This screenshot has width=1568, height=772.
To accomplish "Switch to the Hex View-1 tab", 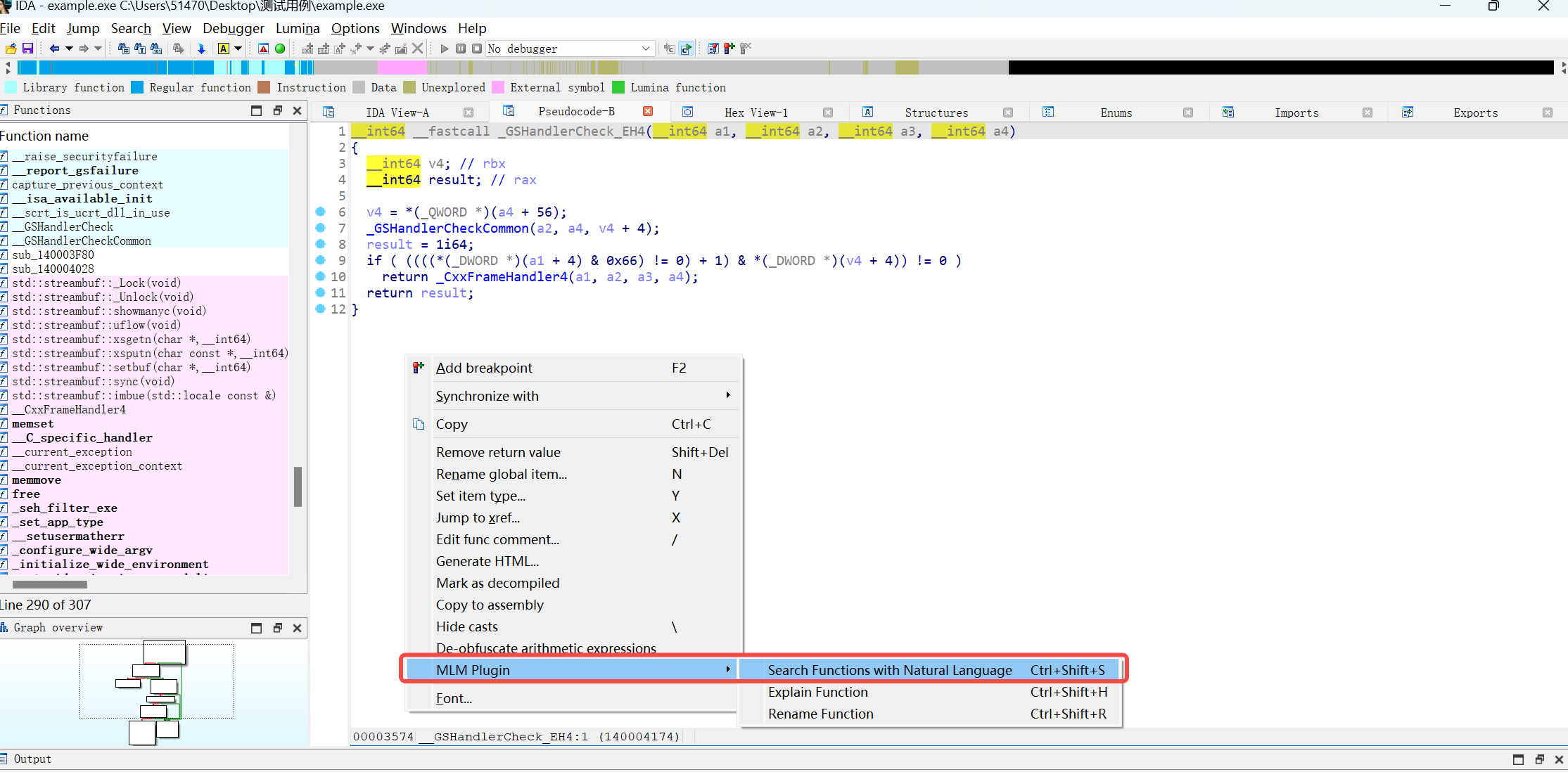I will pyautogui.click(x=756, y=112).
